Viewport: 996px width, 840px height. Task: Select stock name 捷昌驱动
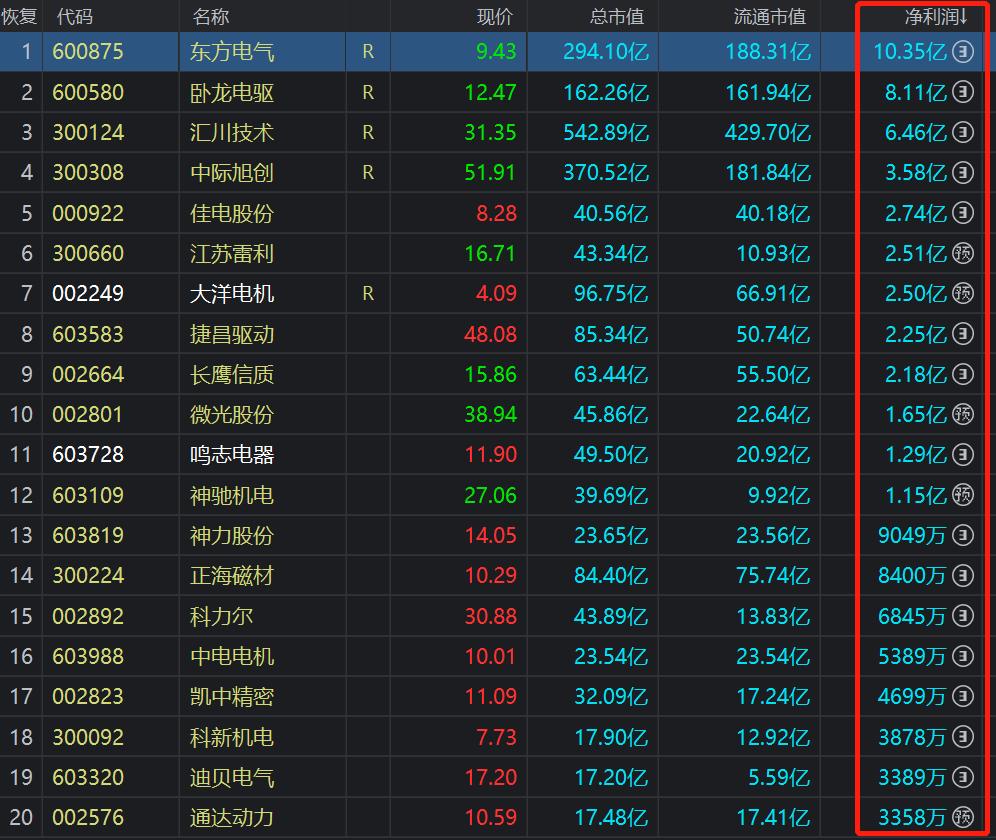(x=232, y=334)
